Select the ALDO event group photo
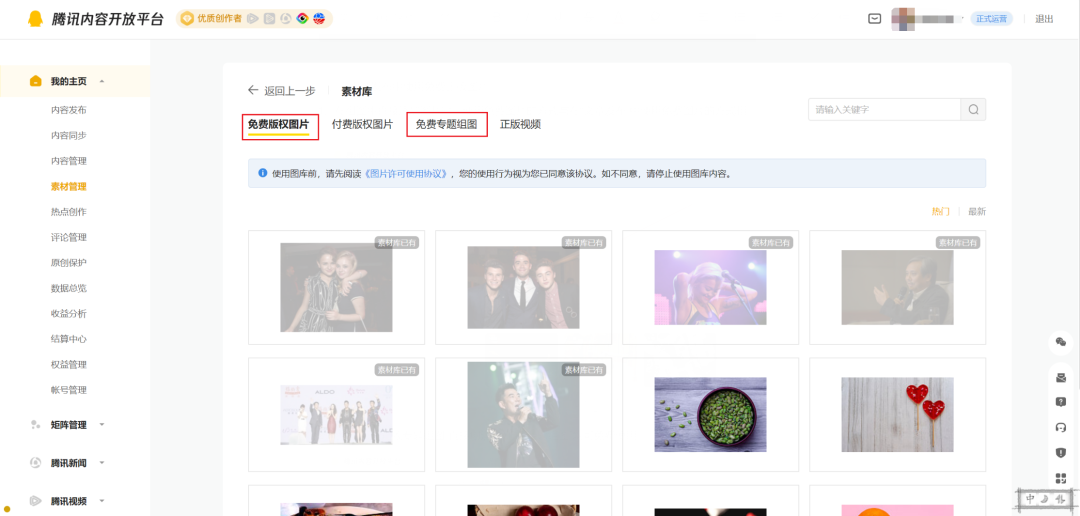 pos(336,415)
